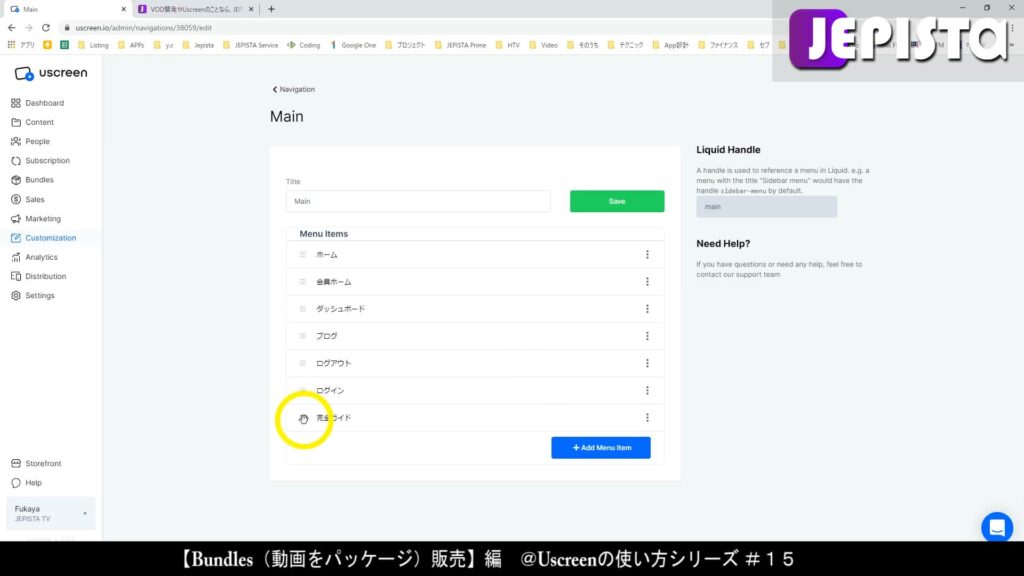Screen dimensions: 1024x576
Task: Click the Help chat bubble icon
Action: coord(16,483)
